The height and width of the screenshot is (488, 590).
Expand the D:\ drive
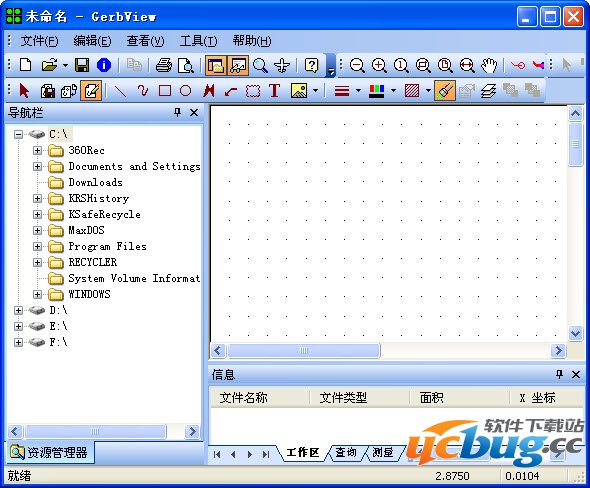click(x=18, y=310)
